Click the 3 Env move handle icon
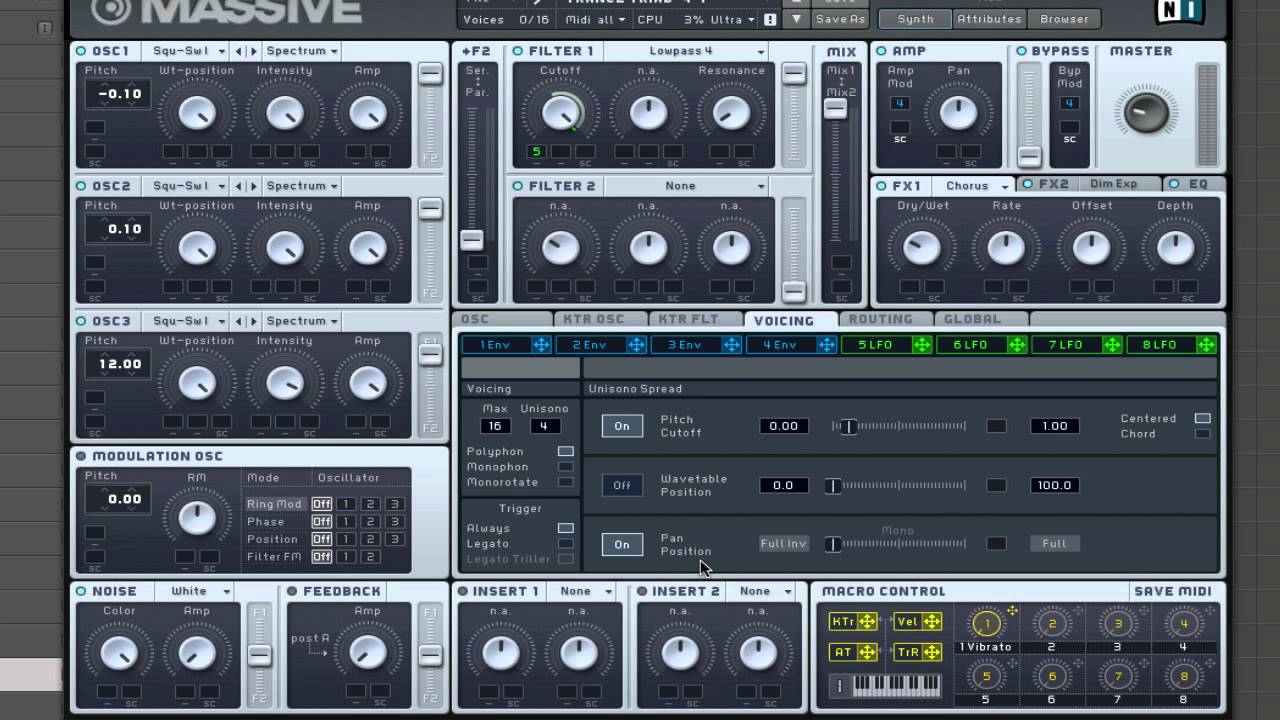The width and height of the screenshot is (1280, 720). pyautogui.click(x=731, y=345)
